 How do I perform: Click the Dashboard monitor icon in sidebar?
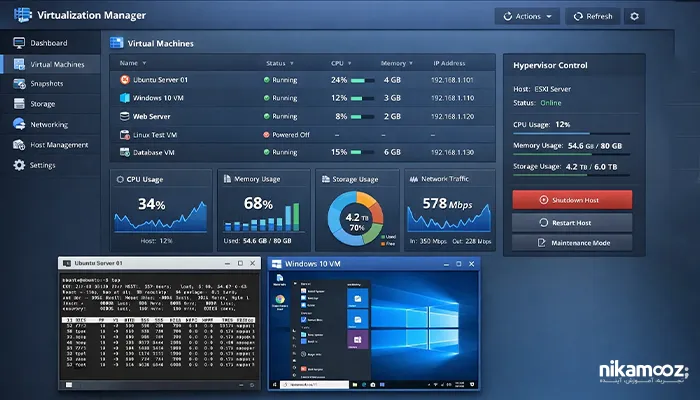17,43
